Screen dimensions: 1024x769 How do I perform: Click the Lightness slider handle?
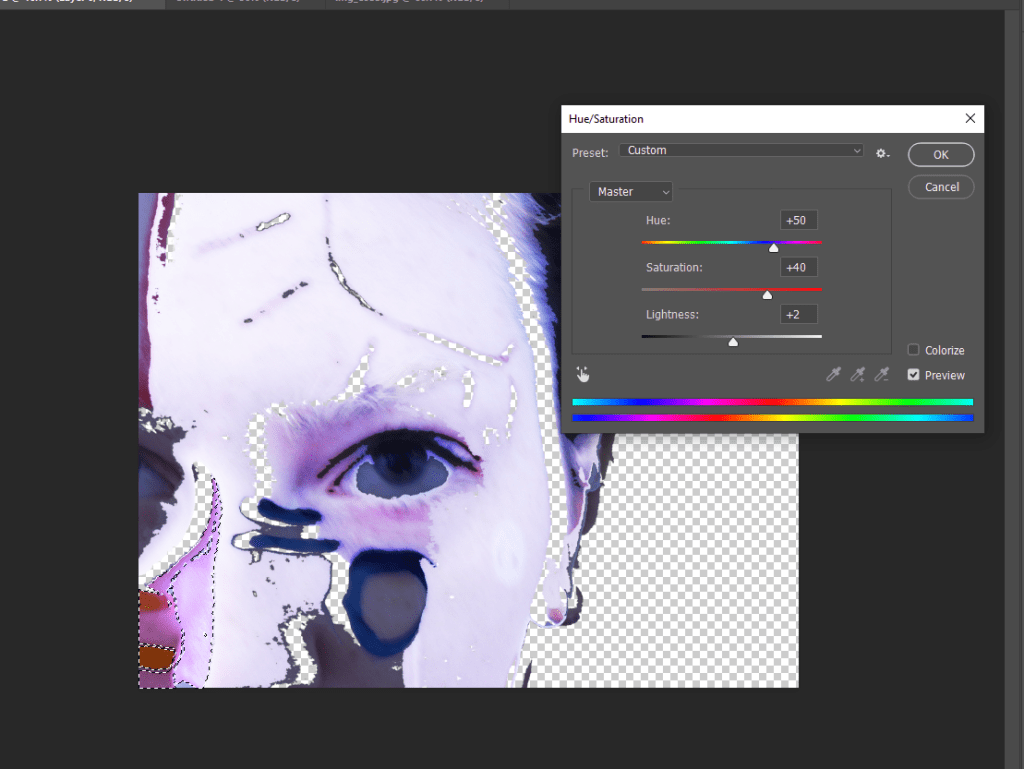[x=733, y=342]
